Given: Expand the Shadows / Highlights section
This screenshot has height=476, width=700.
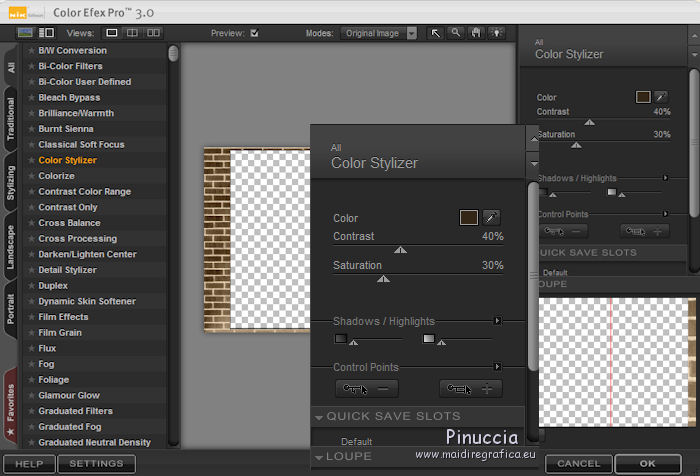Looking at the screenshot, I should point(497,321).
